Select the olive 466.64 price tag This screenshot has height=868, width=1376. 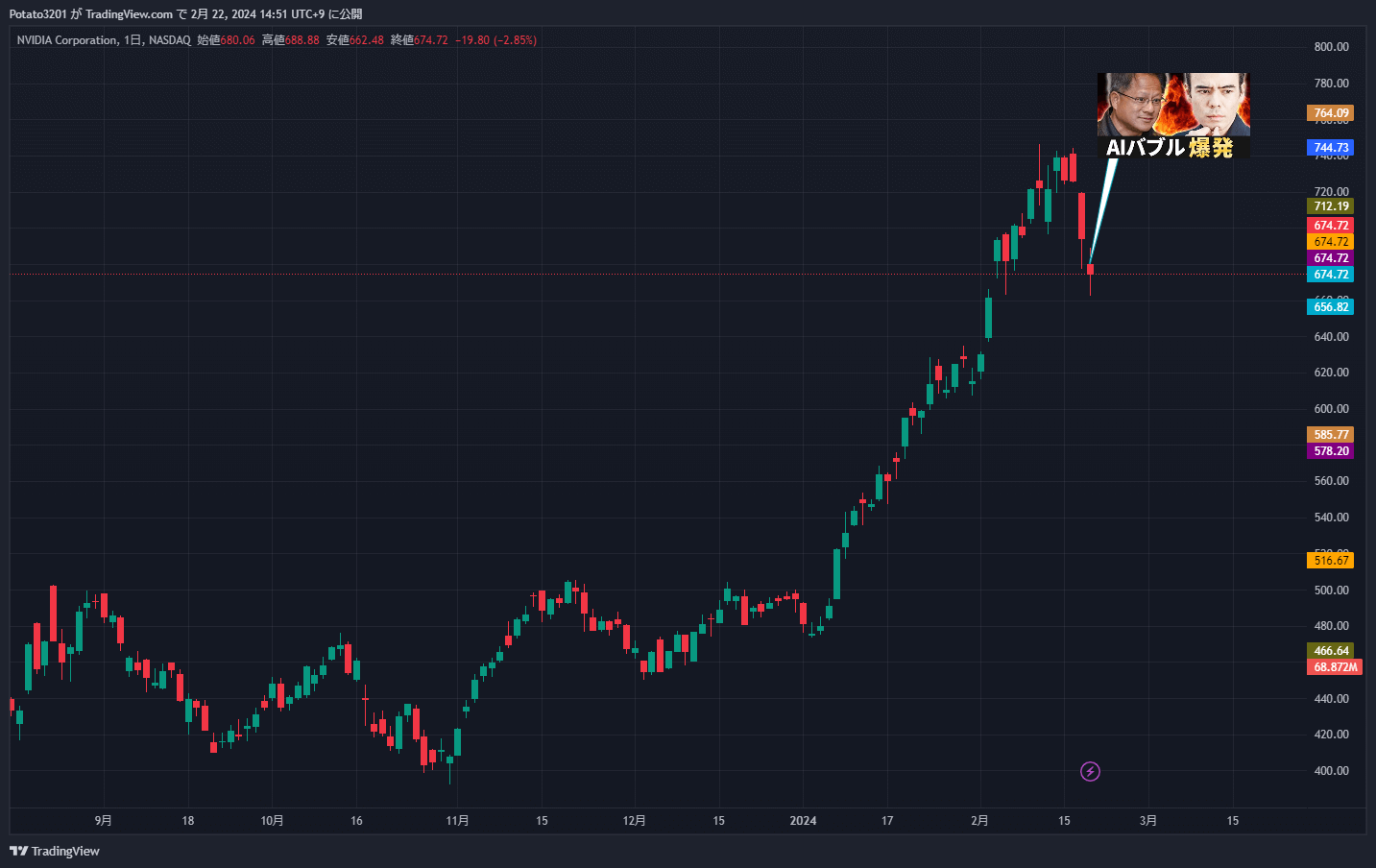1330,651
